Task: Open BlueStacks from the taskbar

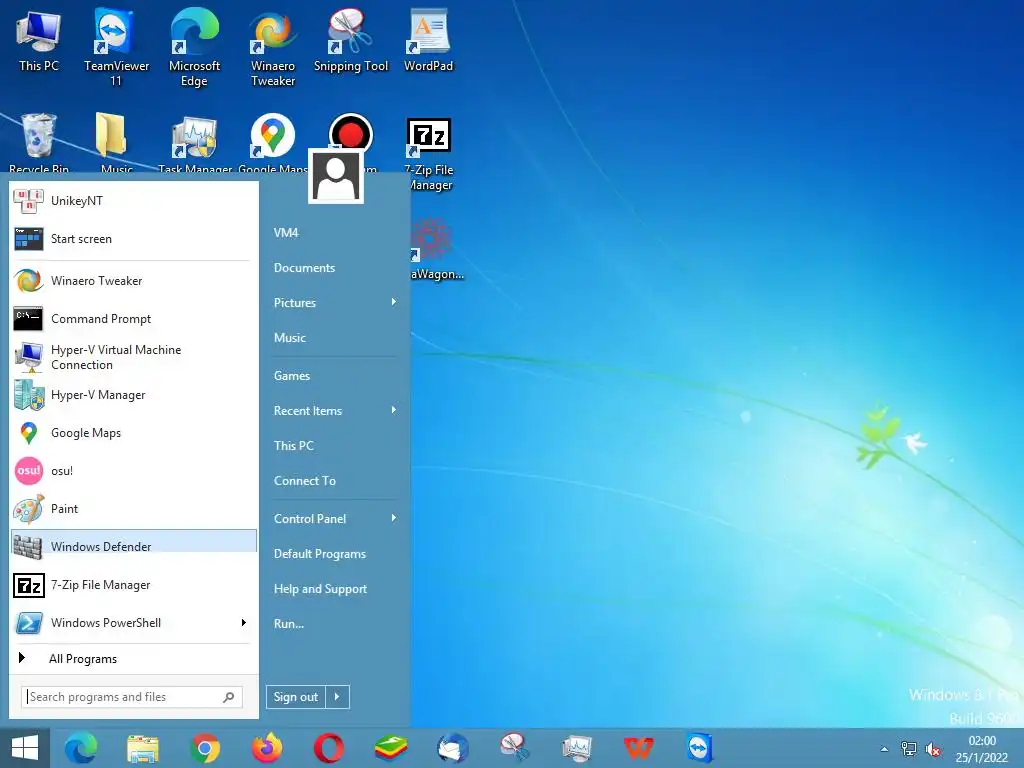Action: pyautogui.click(x=391, y=748)
